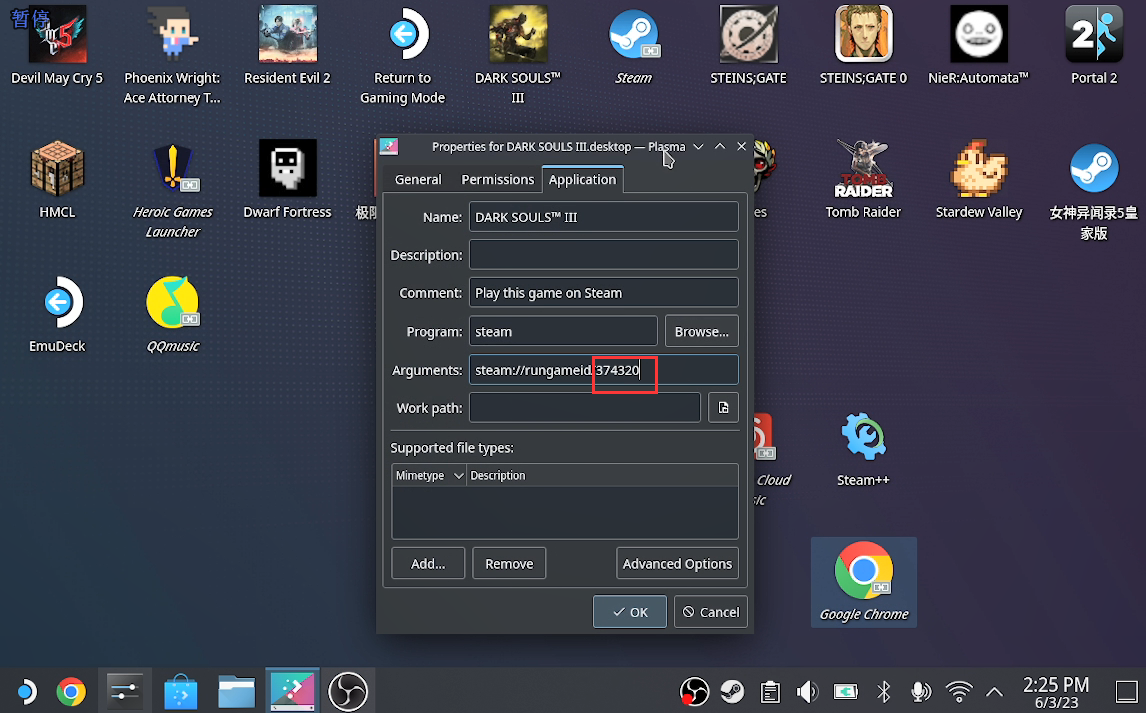Click the Show Desktop button in the taskbar
The image size is (1146, 713).
(1126, 691)
